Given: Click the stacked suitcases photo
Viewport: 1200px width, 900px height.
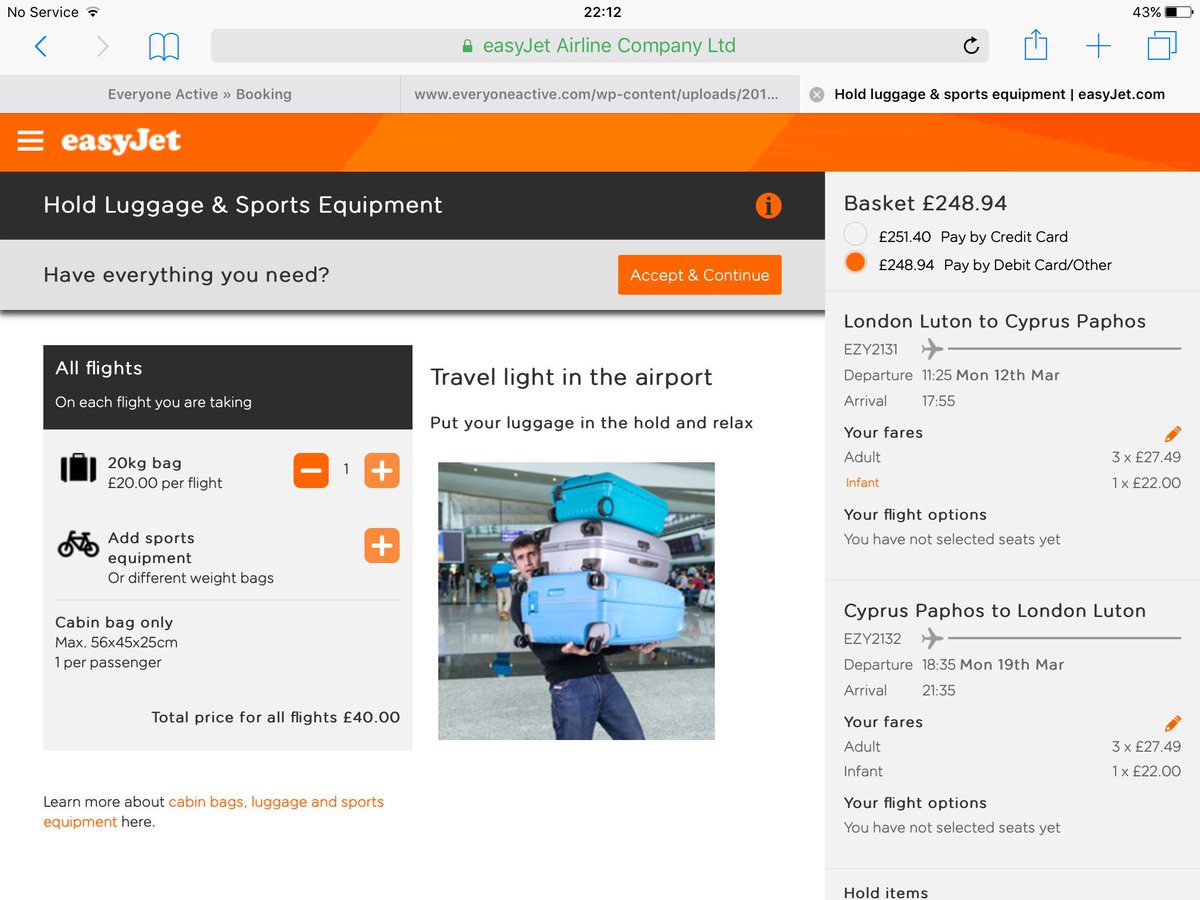Looking at the screenshot, I should [576, 601].
